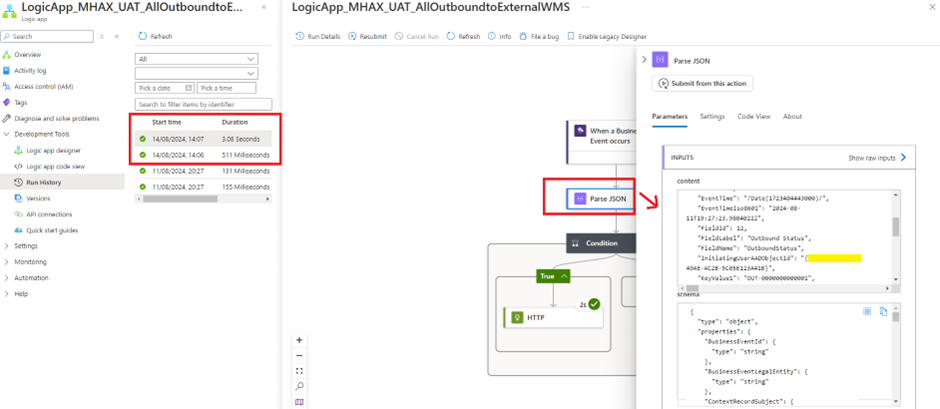Open the calendar picker icon
940x409 pixels.
[189, 88]
